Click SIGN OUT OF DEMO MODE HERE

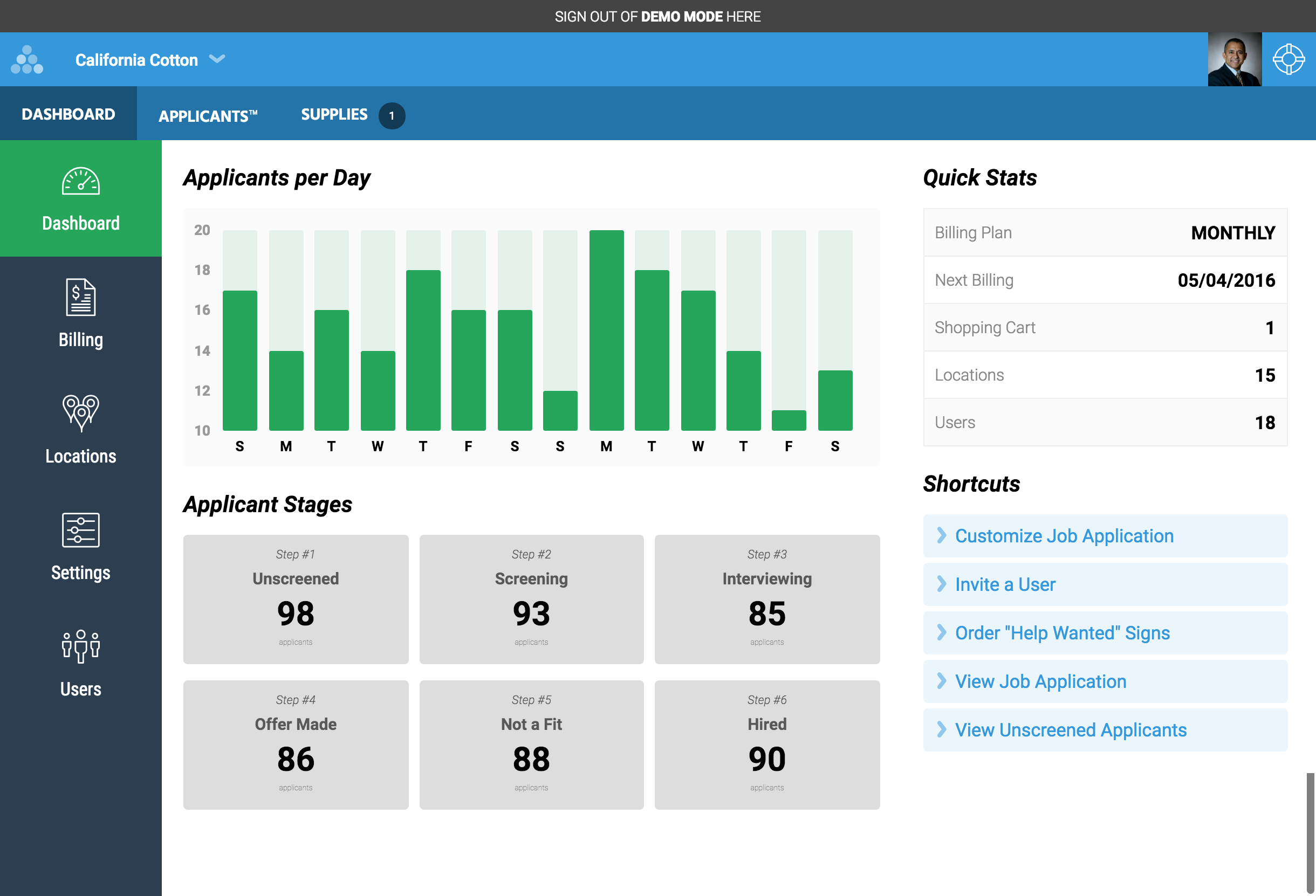pyautogui.click(x=658, y=16)
